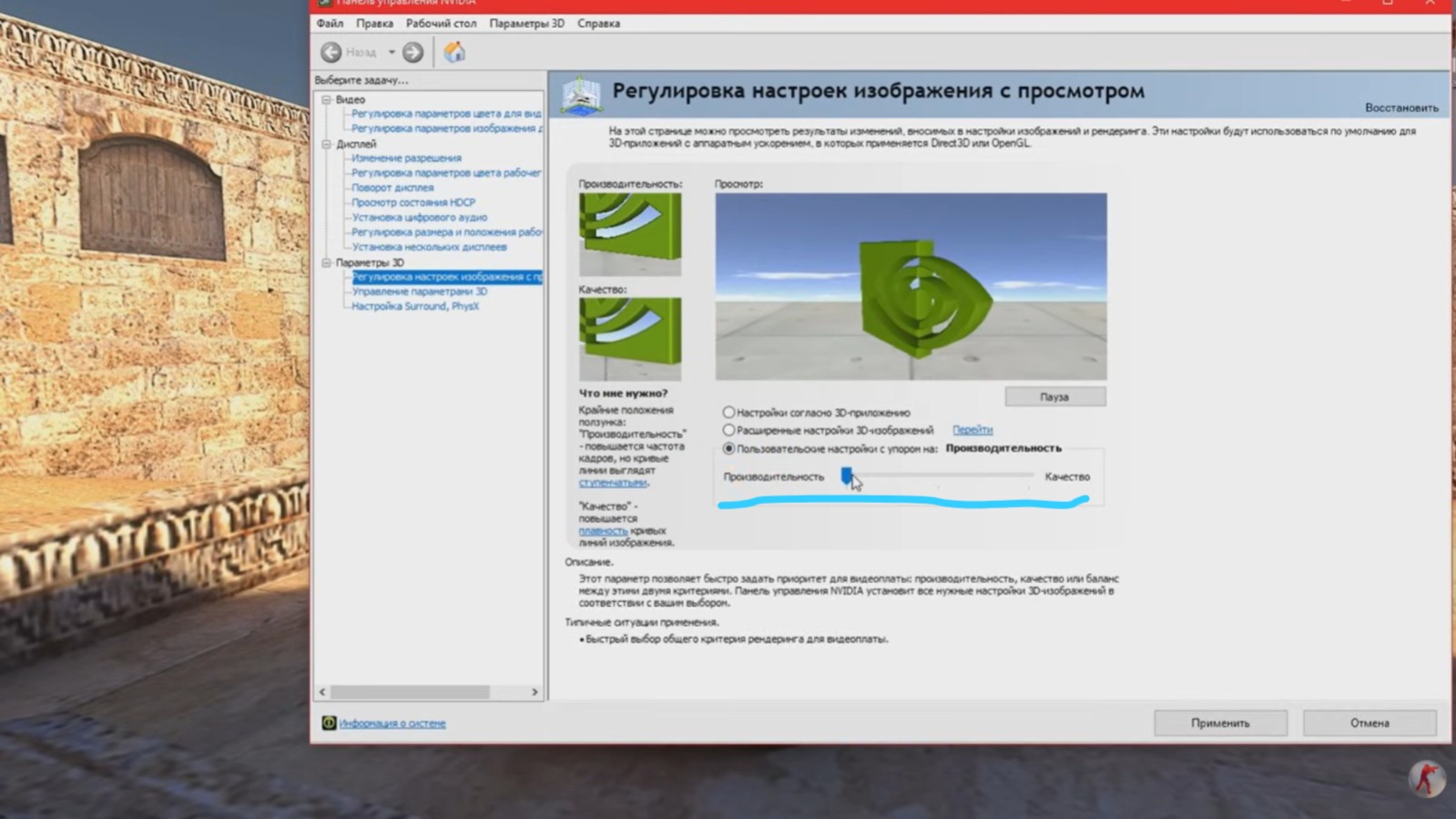
Task: Click the Counter-Strike icon in bottom right corner
Action: 1426,778
